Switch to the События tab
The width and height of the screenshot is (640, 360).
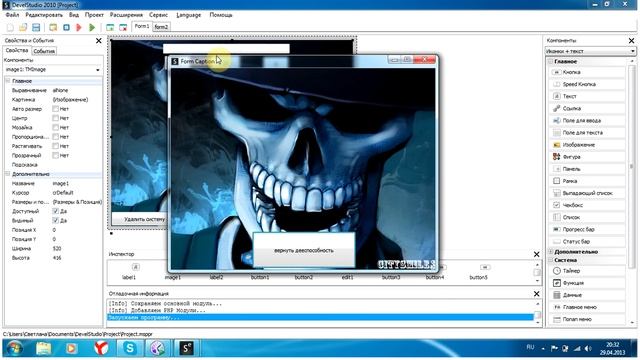[44, 51]
